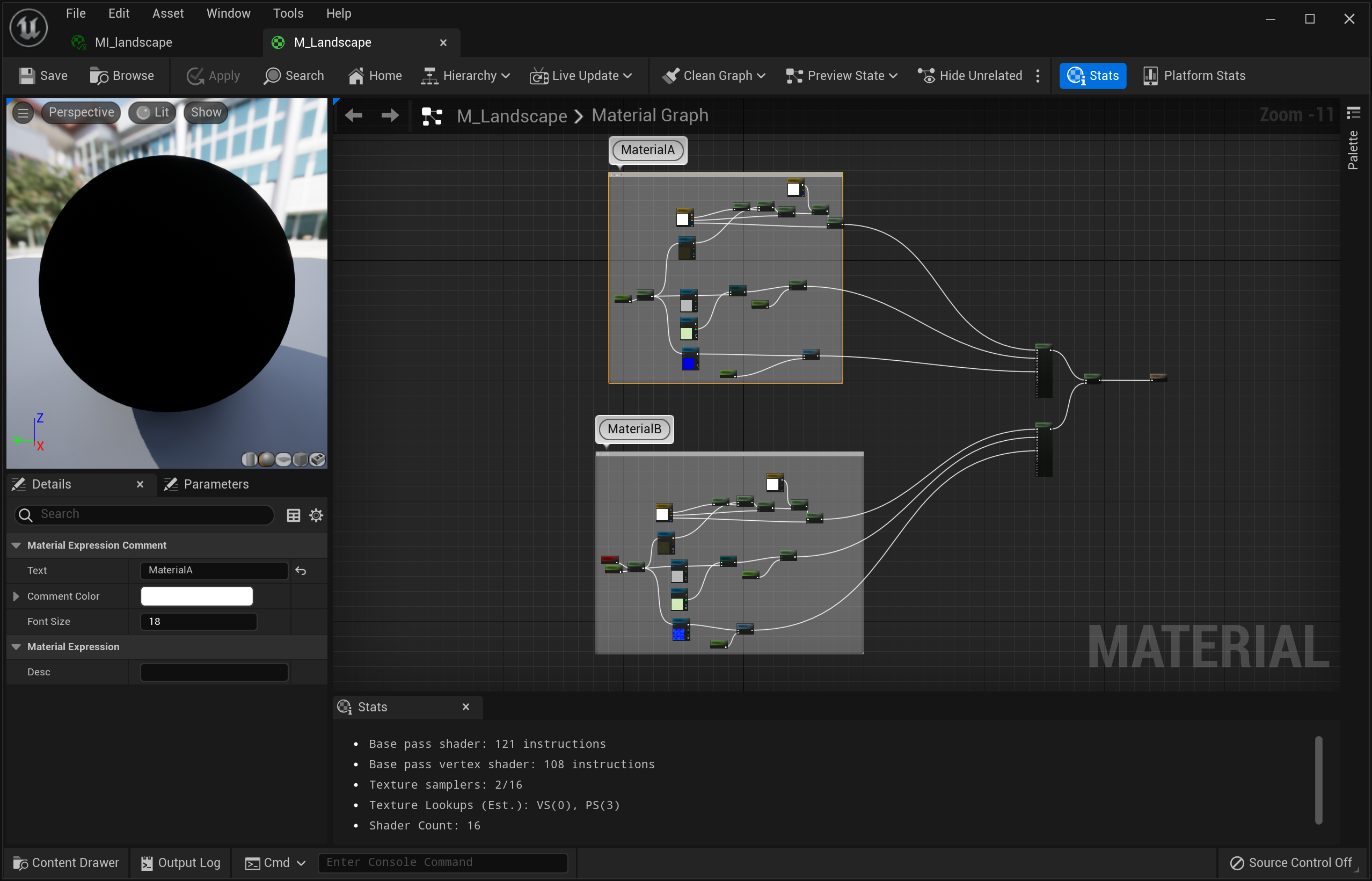Image resolution: width=1372 pixels, height=881 pixels.
Task: Toggle the Lit view mode button
Action: coord(152,112)
